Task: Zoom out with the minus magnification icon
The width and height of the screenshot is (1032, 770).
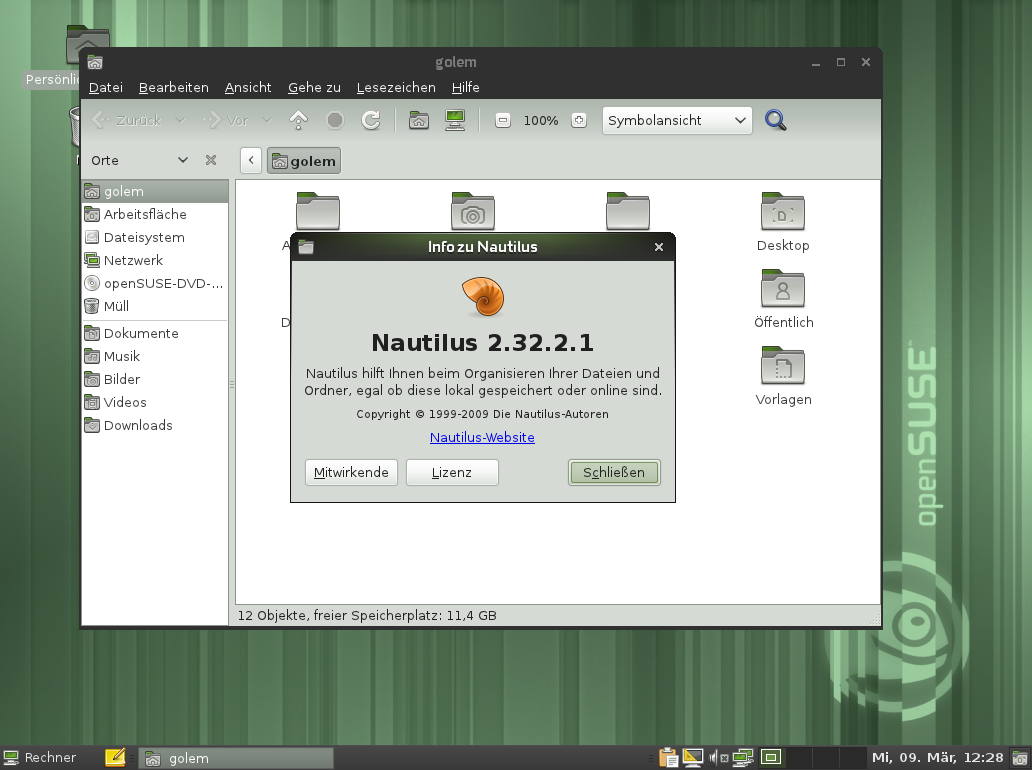Action: (x=503, y=119)
